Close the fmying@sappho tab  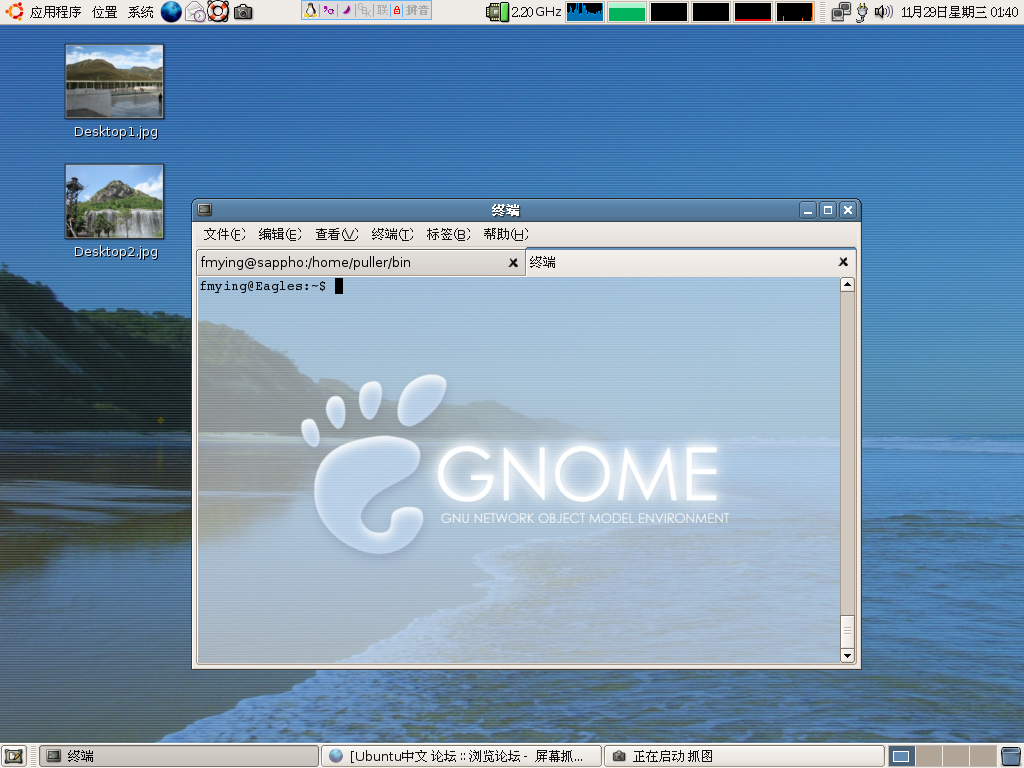[513, 263]
